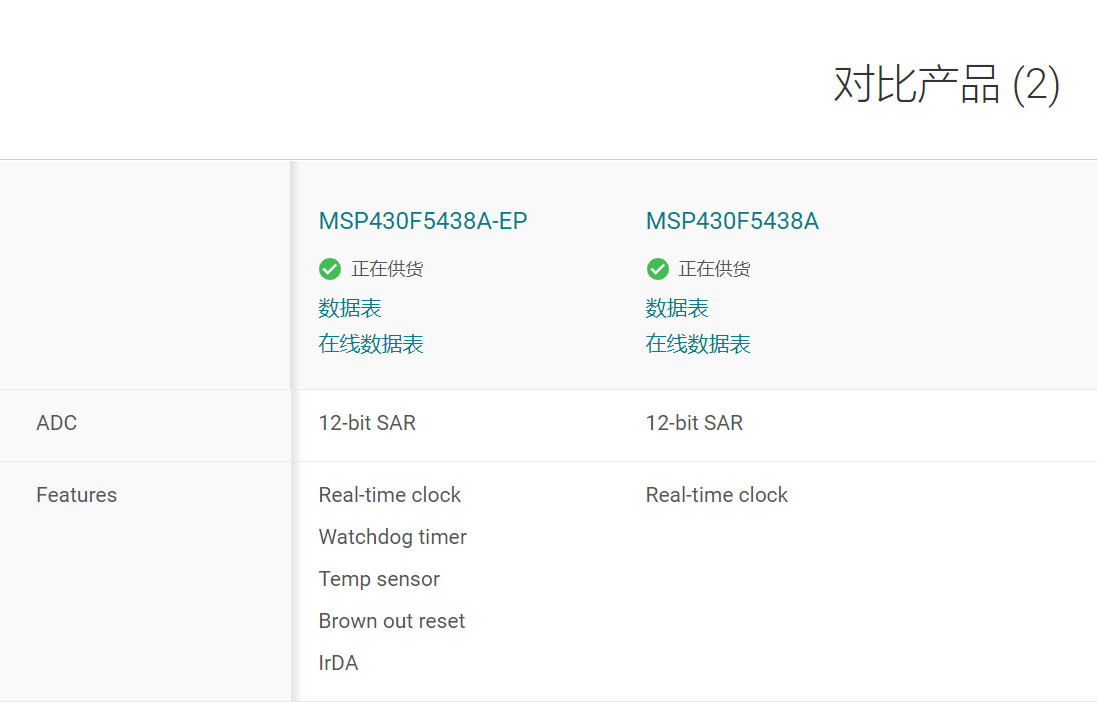Open 在线数据表 for MSP430F5438A-EP
The width and height of the screenshot is (1097, 702).
tap(371, 344)
